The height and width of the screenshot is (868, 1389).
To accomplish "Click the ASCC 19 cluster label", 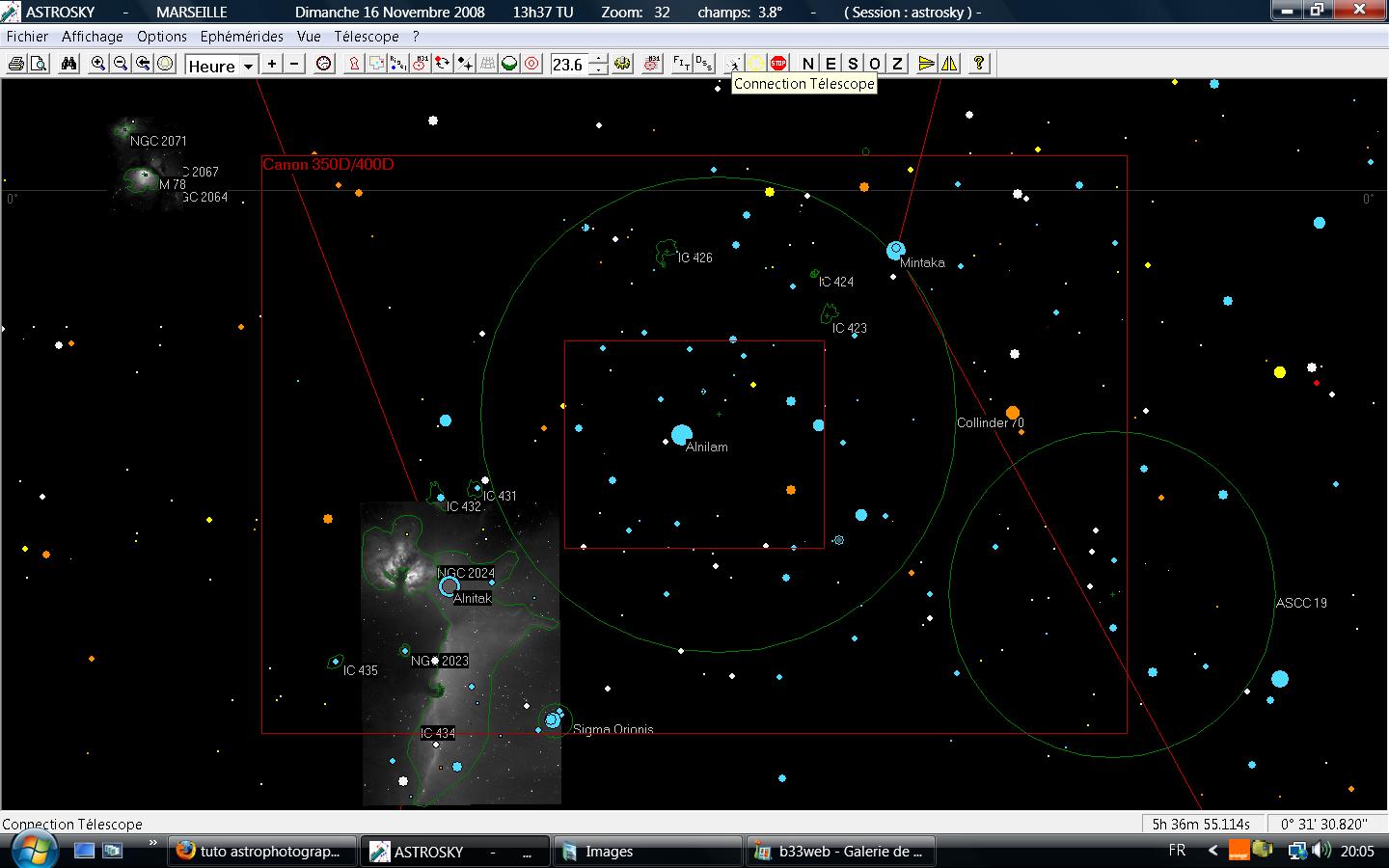I will pos(1301,603).
